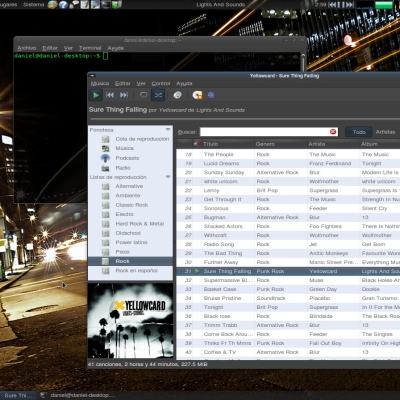
Task: Clear the search field with red X
Action: [x=333, y=132]
